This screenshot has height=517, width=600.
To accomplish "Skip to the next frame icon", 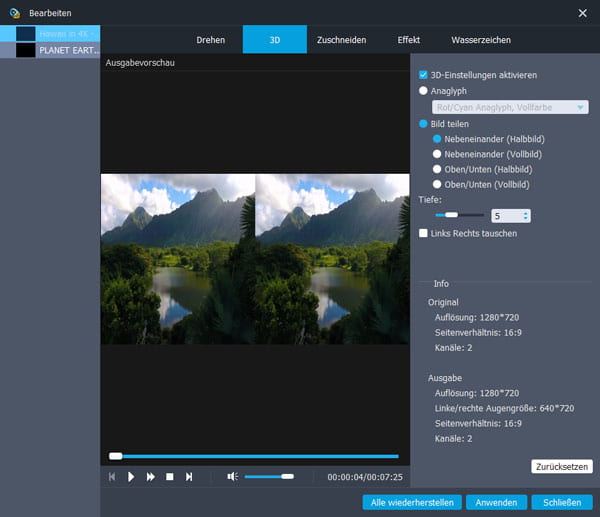I will [x=189, y=477].
